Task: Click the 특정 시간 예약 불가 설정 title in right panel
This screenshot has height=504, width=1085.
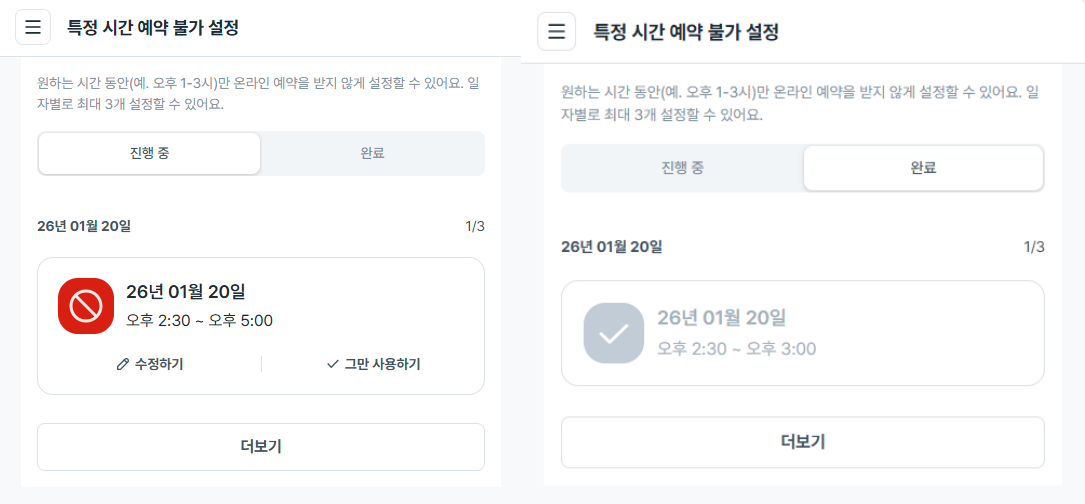Action: [x=686, y=32]
